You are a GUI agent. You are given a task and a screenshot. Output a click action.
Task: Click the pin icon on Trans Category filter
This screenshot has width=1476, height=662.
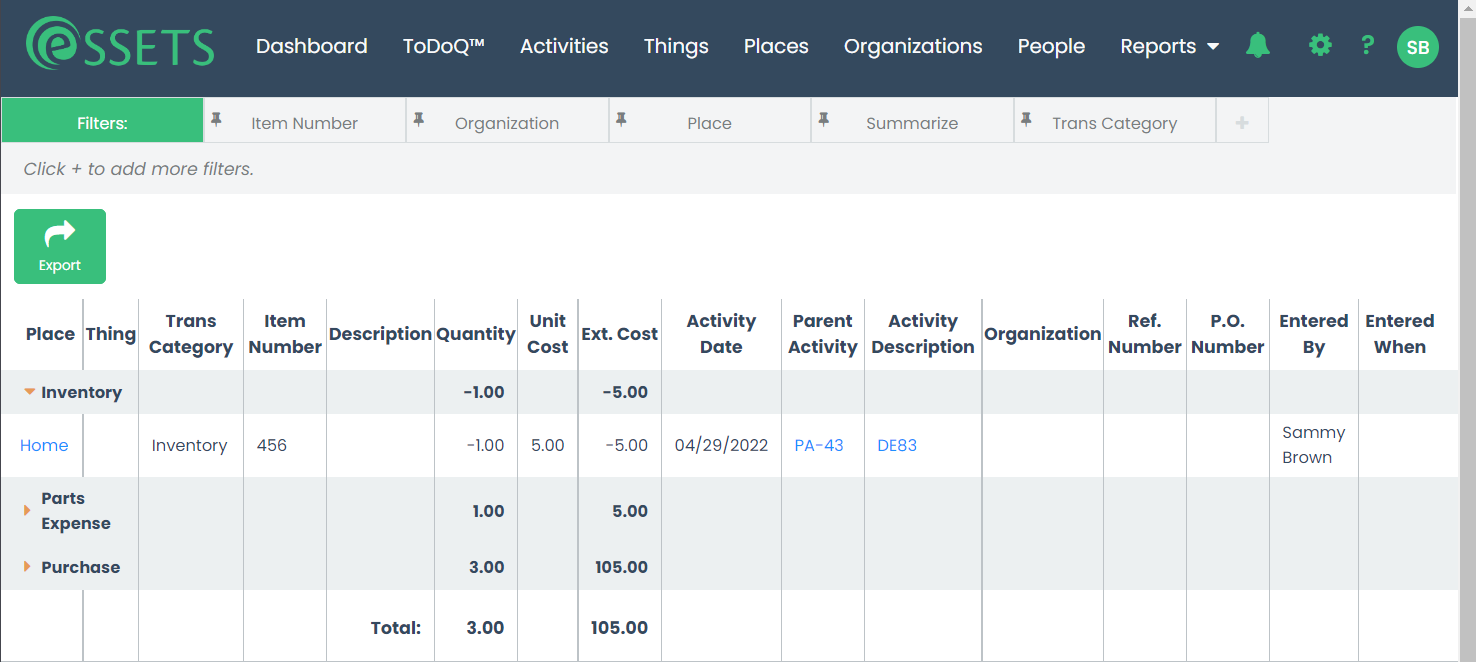click(x=1026, y=120)
